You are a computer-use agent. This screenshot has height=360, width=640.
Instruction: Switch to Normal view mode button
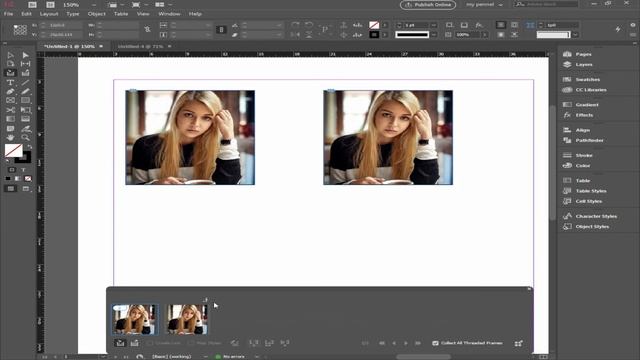point(11,189)
